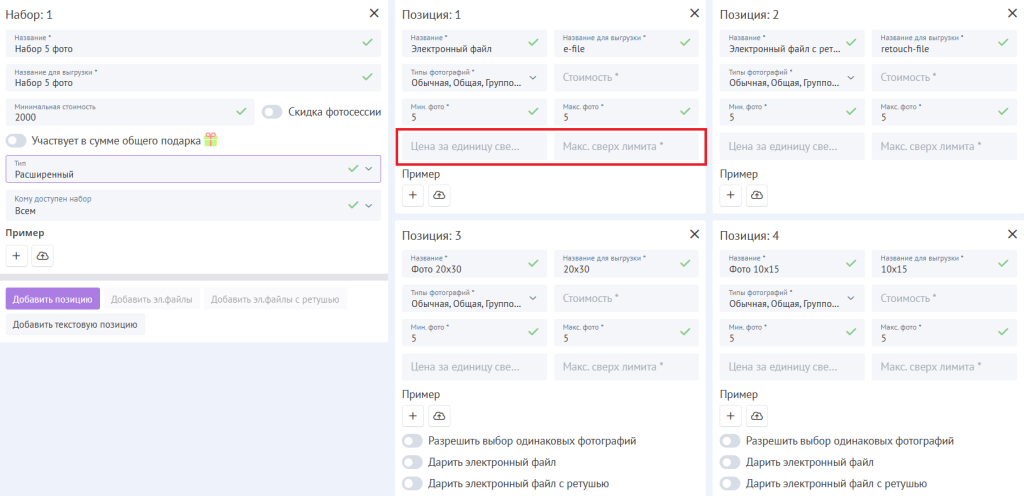Image resolution: width=1024 pixels, height=496 pixels.
Task: Click Добавить текстовую позицию button
Action: tap(76, 324)
